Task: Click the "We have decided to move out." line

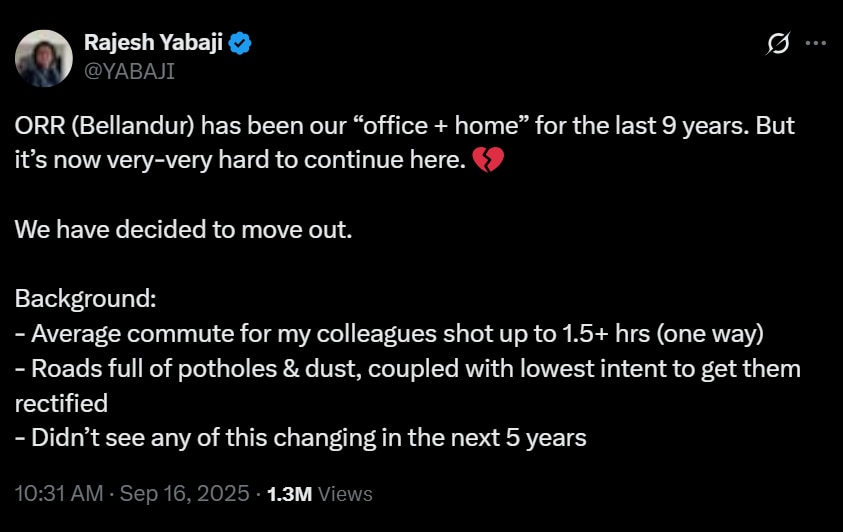Action: [x=183, y=229]
